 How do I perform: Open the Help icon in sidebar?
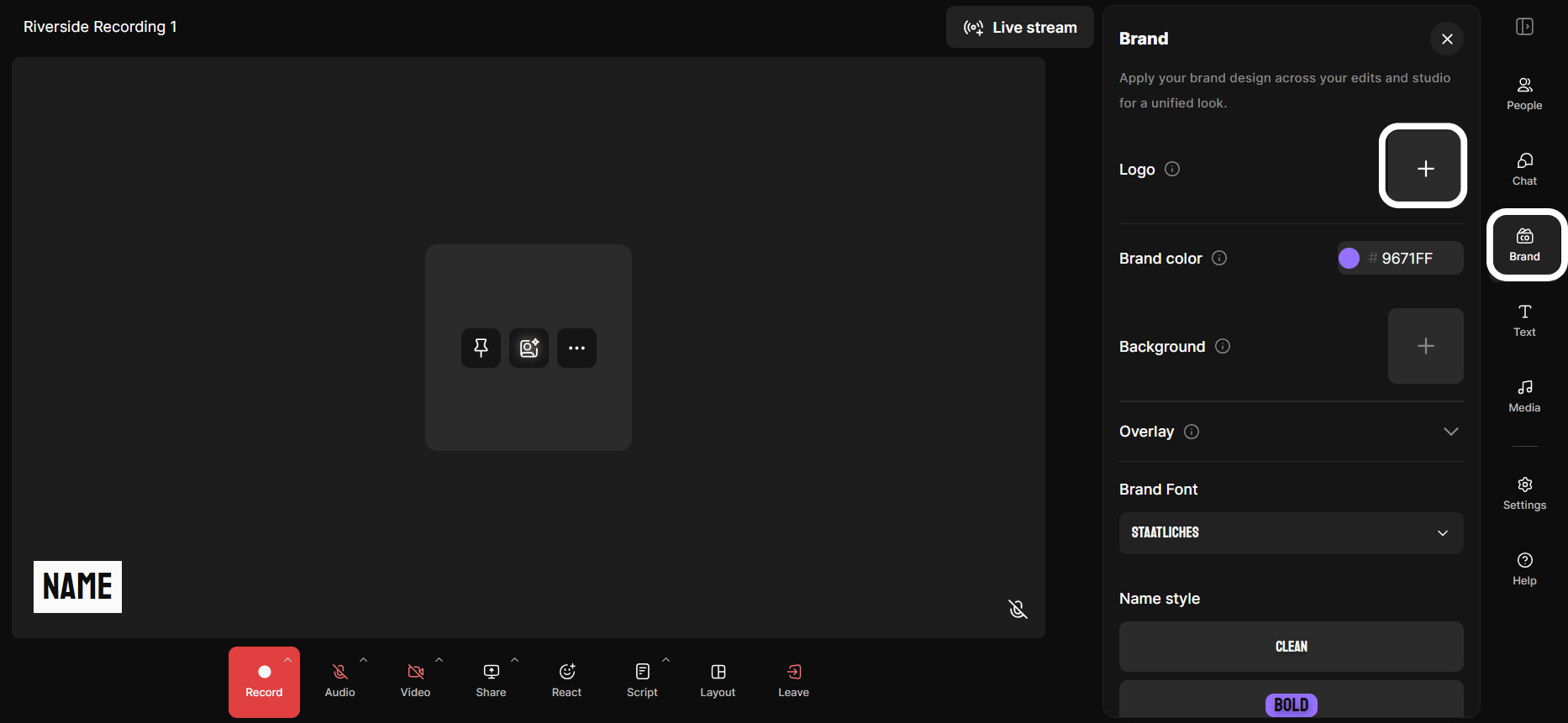click(1524, 568)
